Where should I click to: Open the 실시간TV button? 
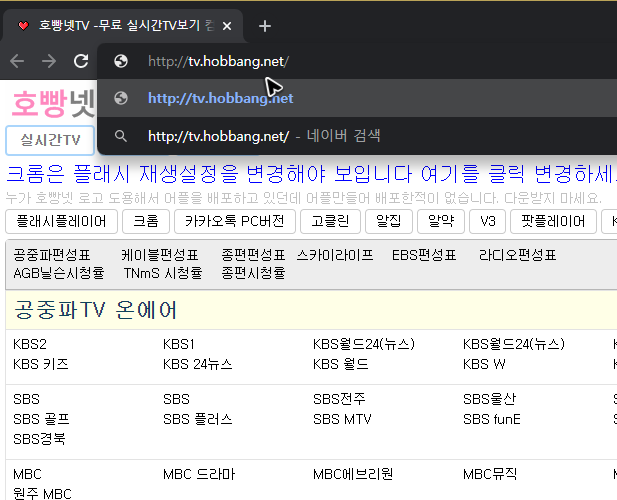coord(50,140)
